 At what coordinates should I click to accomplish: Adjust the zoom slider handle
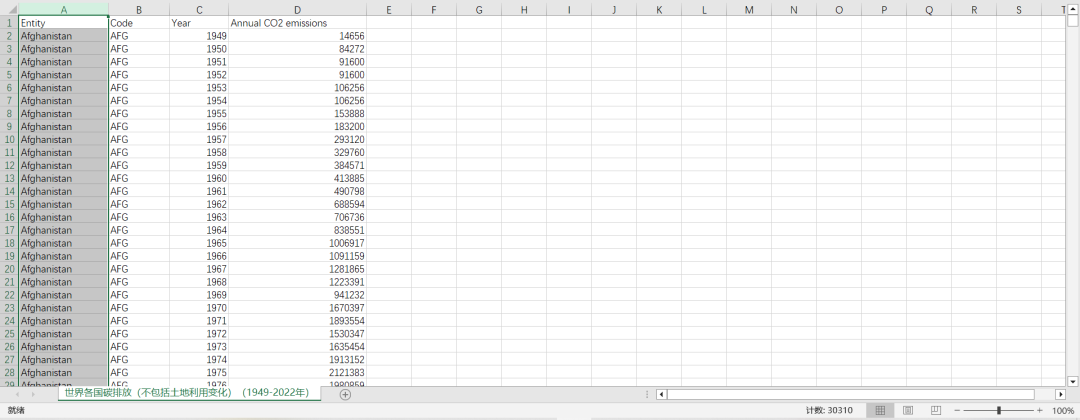pos(999,410)
